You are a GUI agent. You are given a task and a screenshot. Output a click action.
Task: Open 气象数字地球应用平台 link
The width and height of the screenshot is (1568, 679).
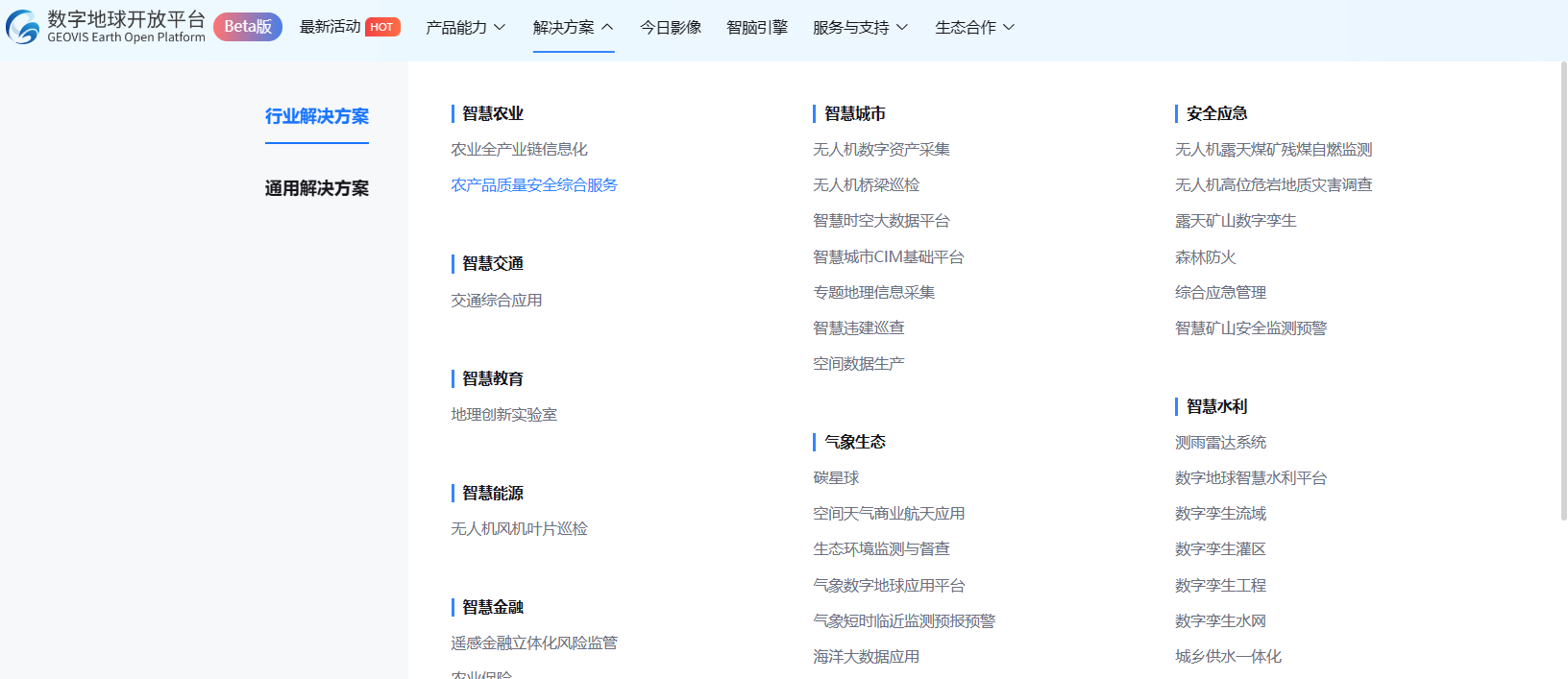[x=889, y=586]
